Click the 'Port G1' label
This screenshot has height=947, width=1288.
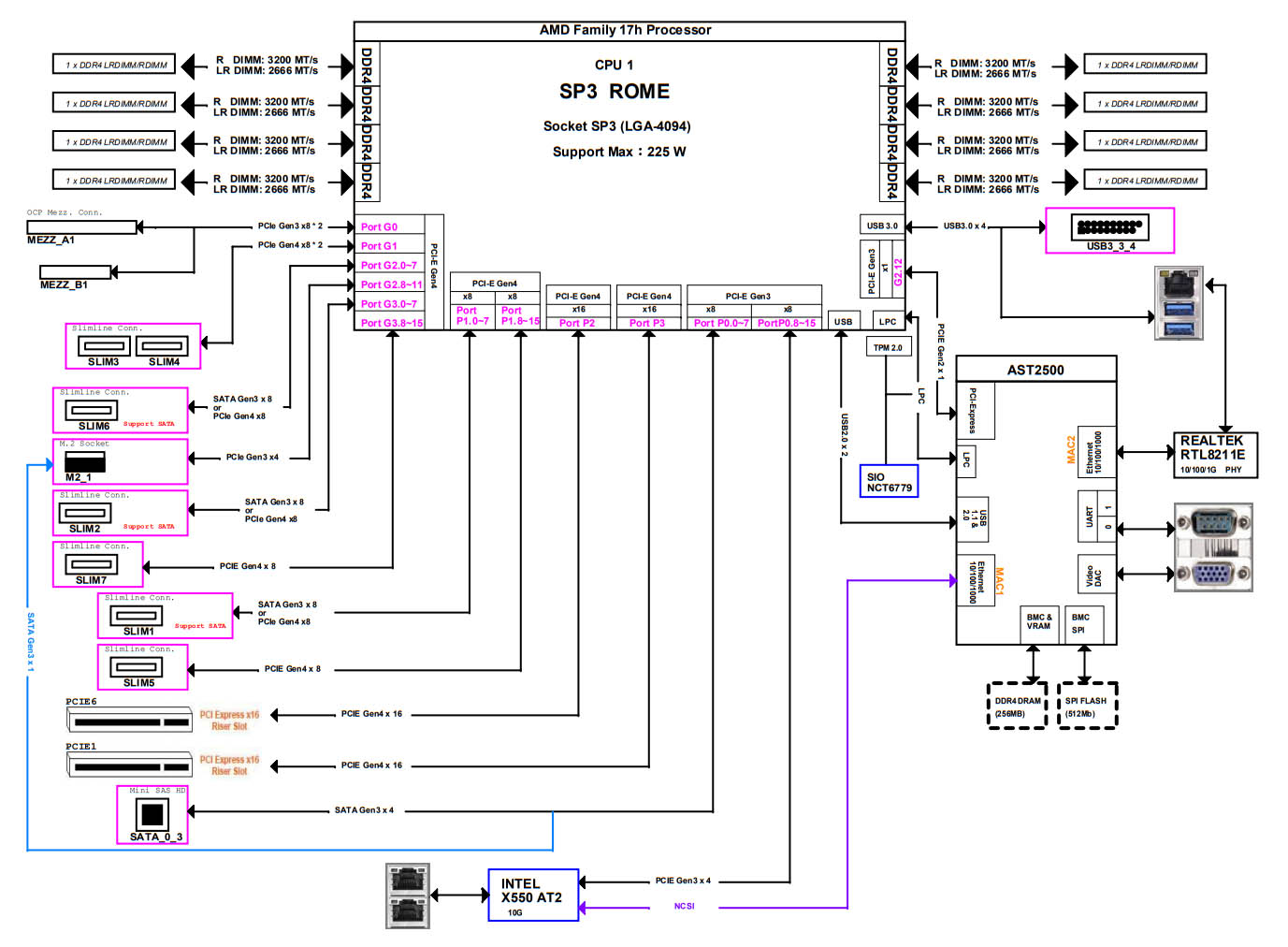click(x=379, y=246)
